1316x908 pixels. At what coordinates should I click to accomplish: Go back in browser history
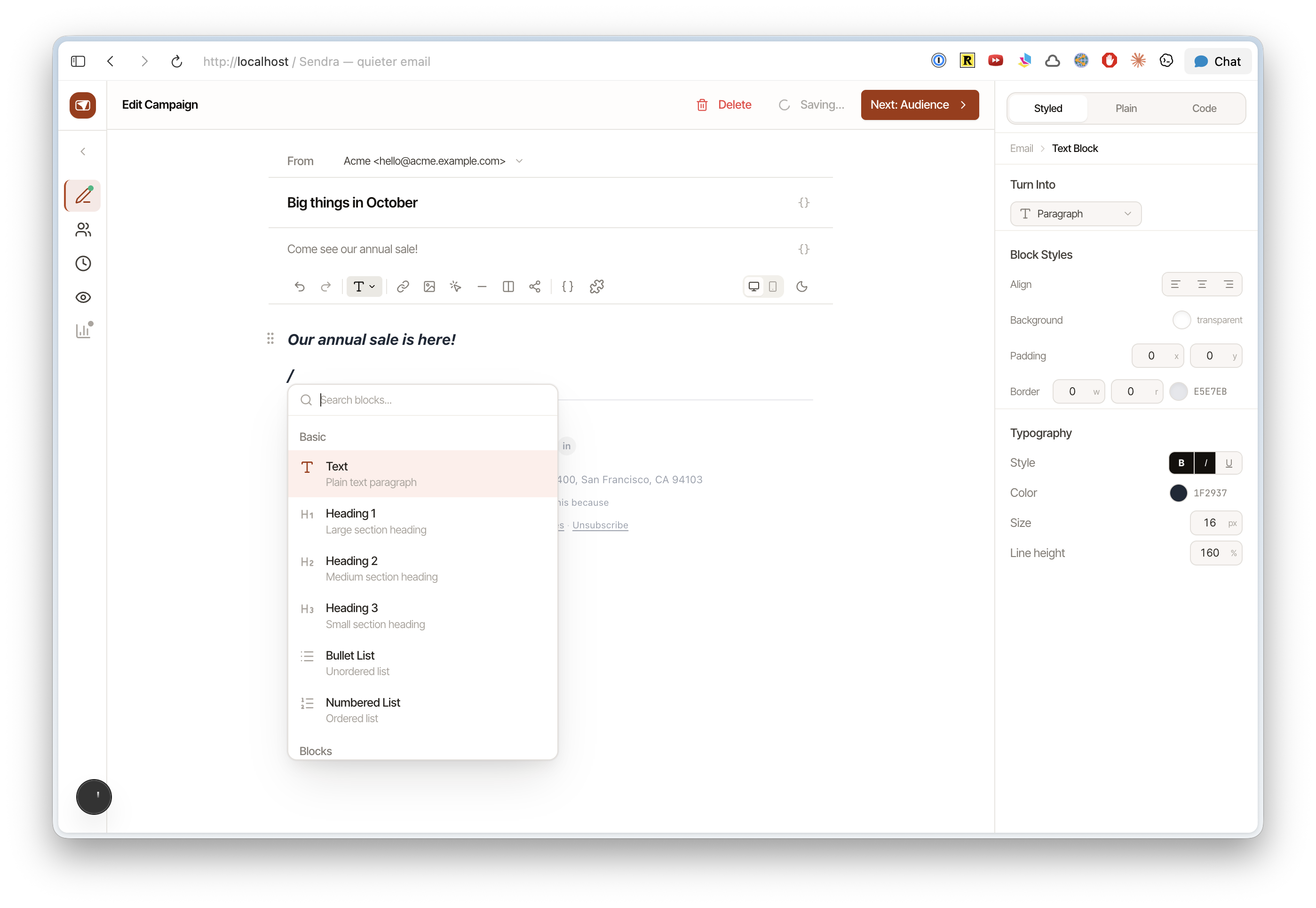click(x=111, y=62)
